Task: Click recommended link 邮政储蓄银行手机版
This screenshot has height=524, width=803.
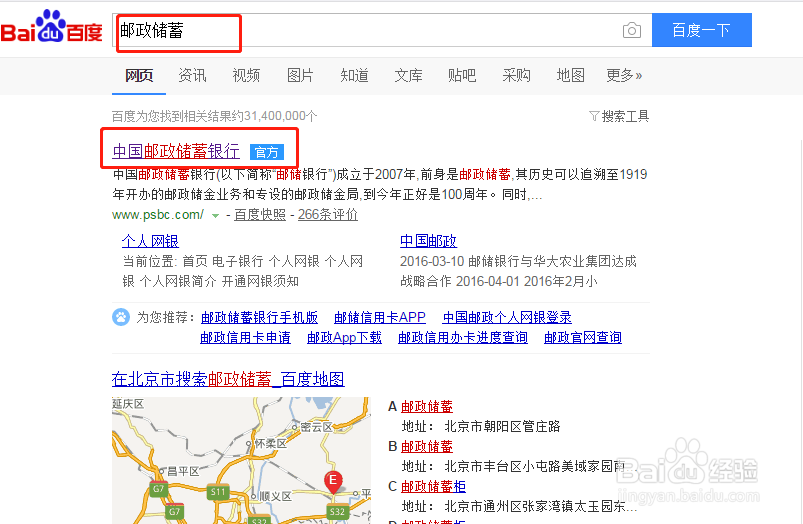Action: click(x=259, y=318)
